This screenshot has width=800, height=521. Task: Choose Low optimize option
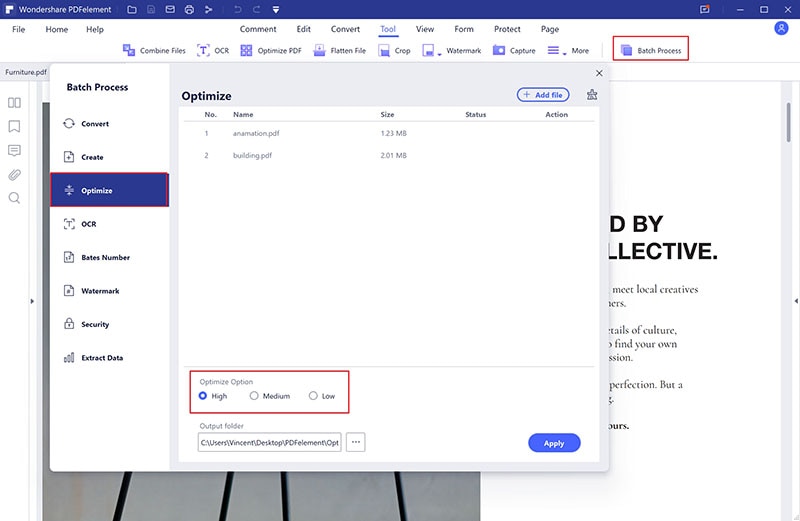click(x=322, y=396)
